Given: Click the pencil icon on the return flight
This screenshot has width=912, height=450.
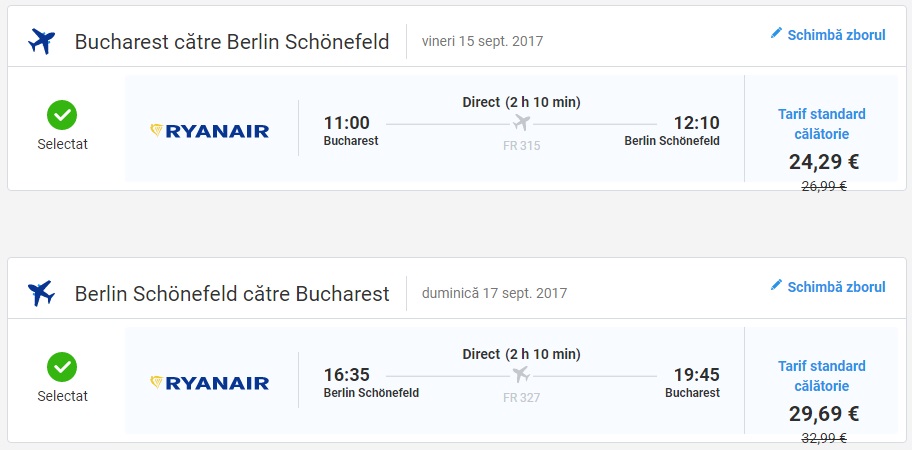Looking at the screenshot, I should click(776, 286).
